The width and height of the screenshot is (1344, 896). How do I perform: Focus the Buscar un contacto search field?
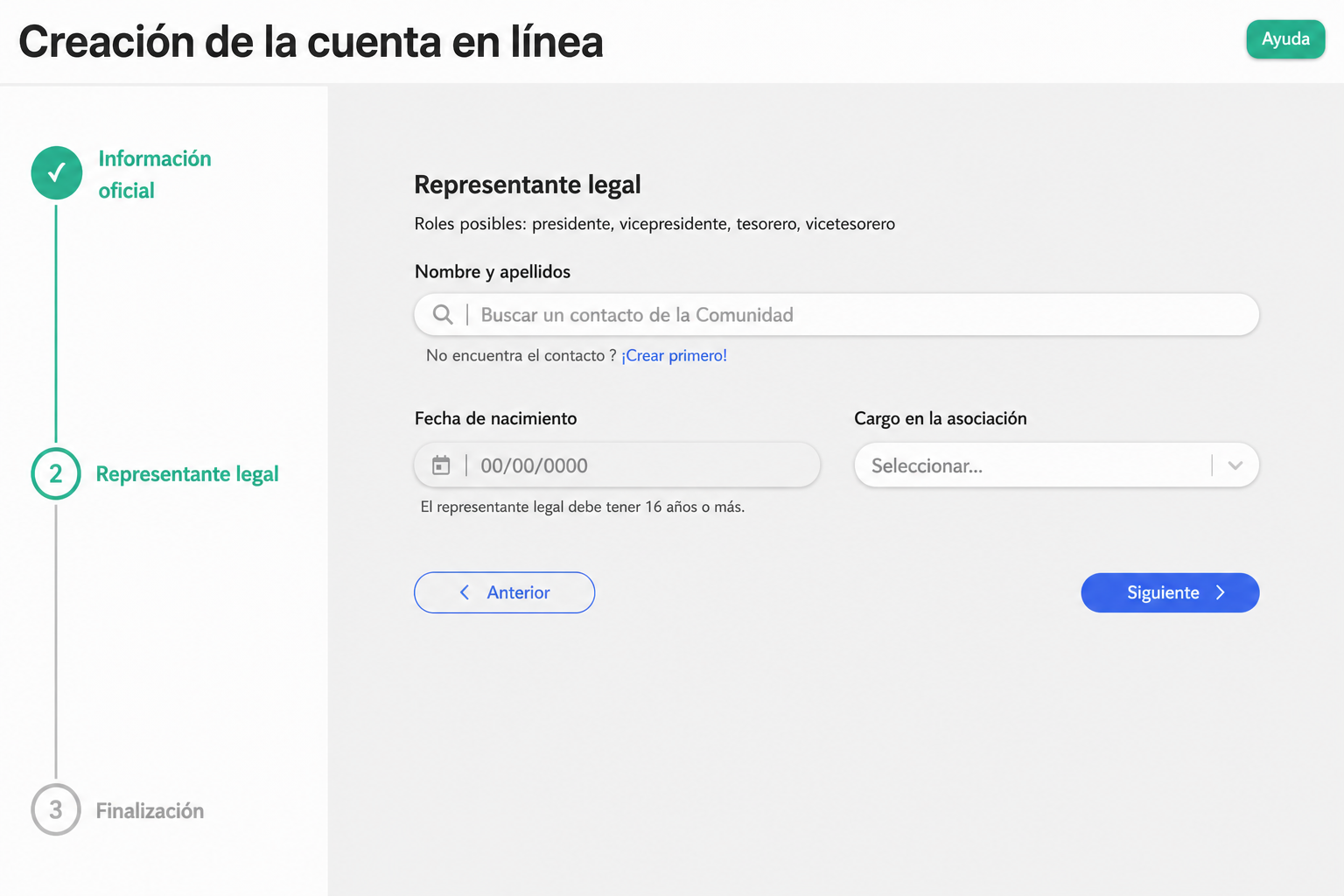pos(836,314)
